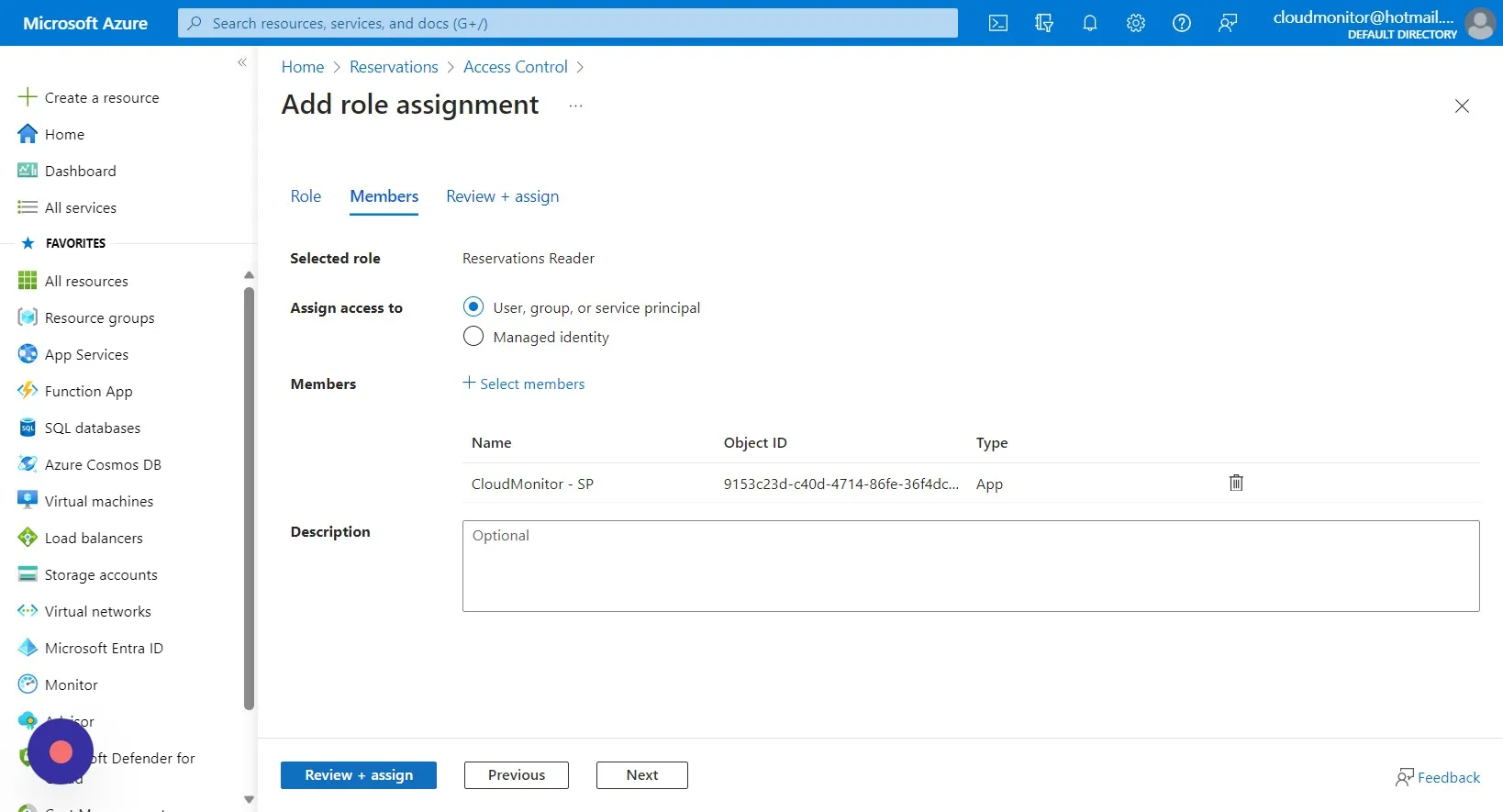Click the Azure Cosmos DB icon
Image resolution: width=1503 pixels, height=812 pixels.
coord(28,464)
